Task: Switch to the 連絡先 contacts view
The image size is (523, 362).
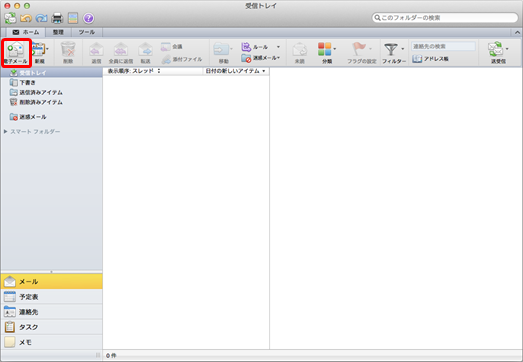Action: (x=52, y=312)
